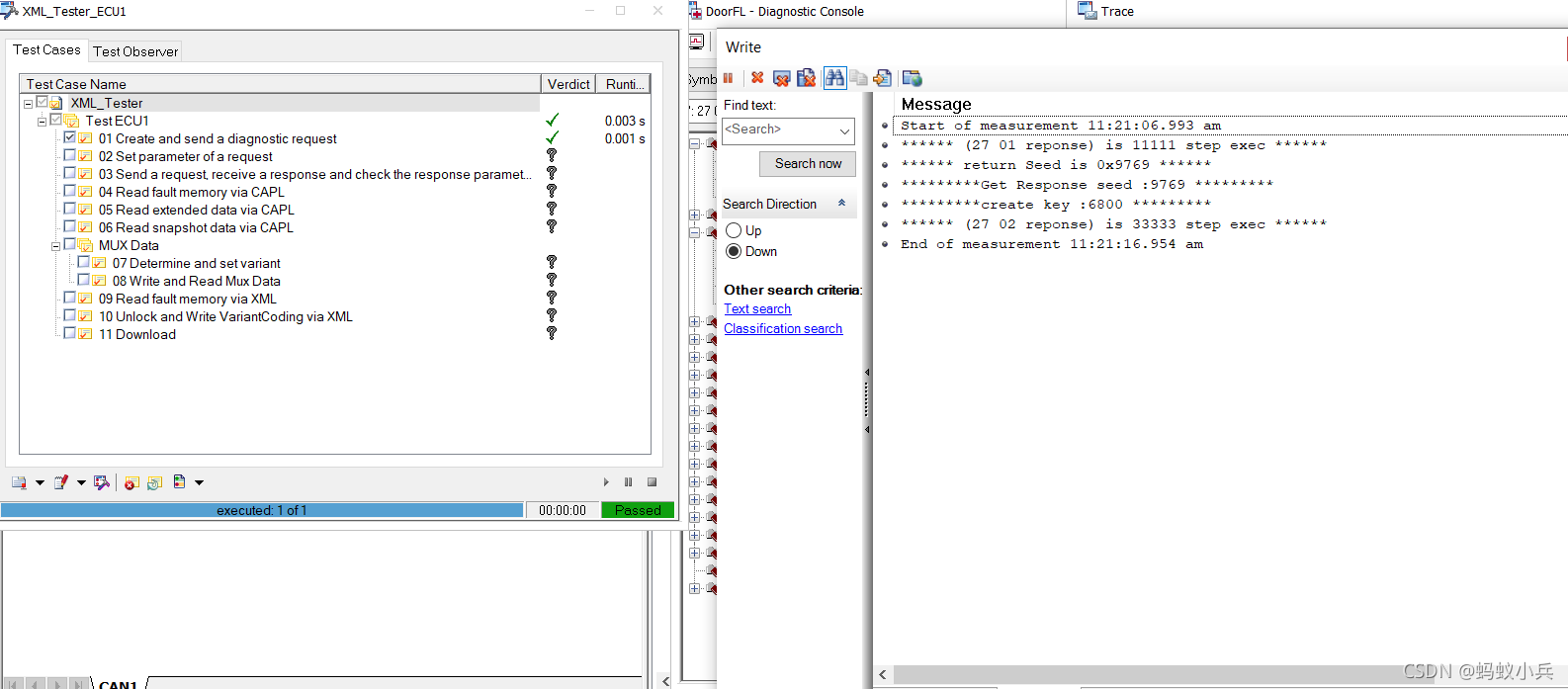
Task: Stop test execution with the square button
Action: click(x=652, y=482)
